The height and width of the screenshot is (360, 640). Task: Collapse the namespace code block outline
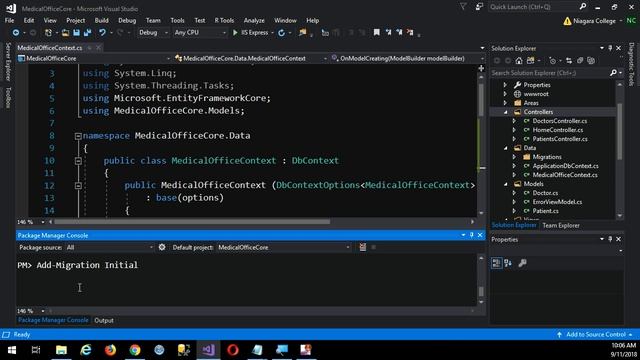tap(78, 136)
